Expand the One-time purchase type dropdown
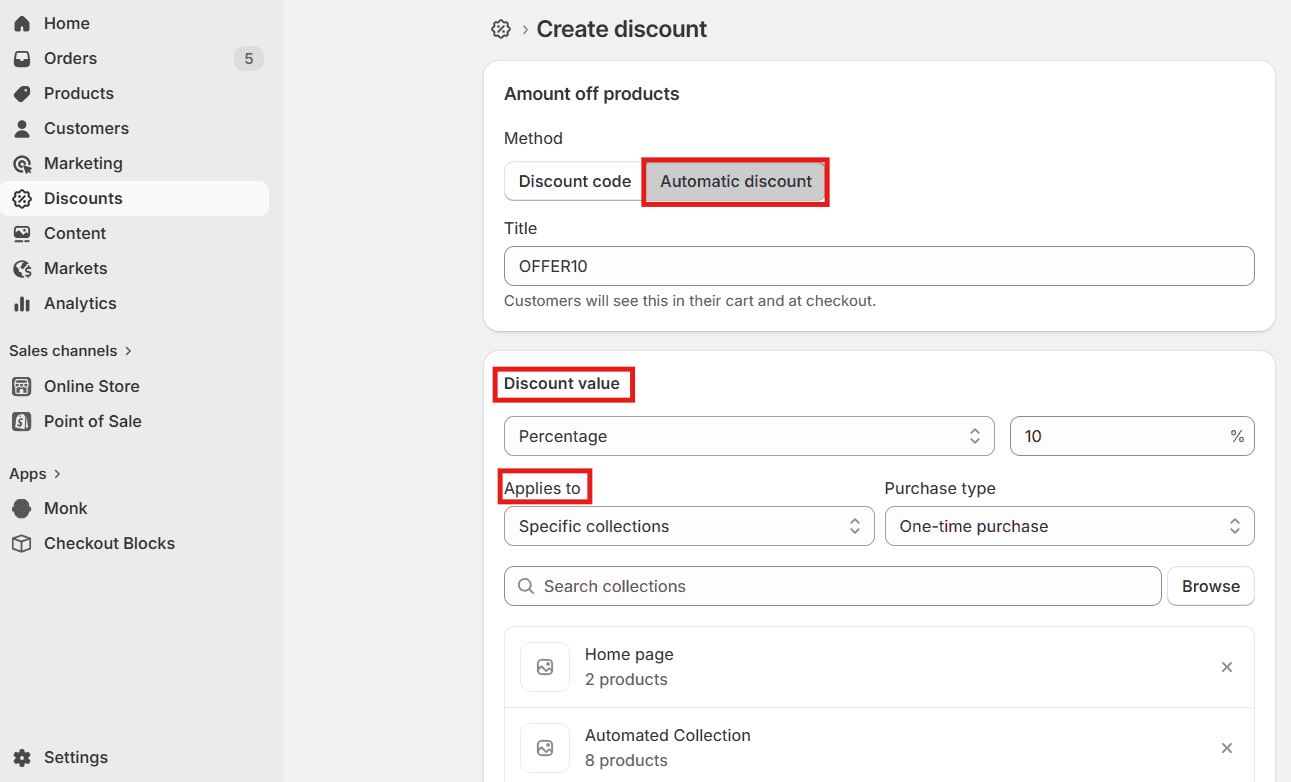The height and width of the screenshot is (782, 1291). tap(1069, 526)
